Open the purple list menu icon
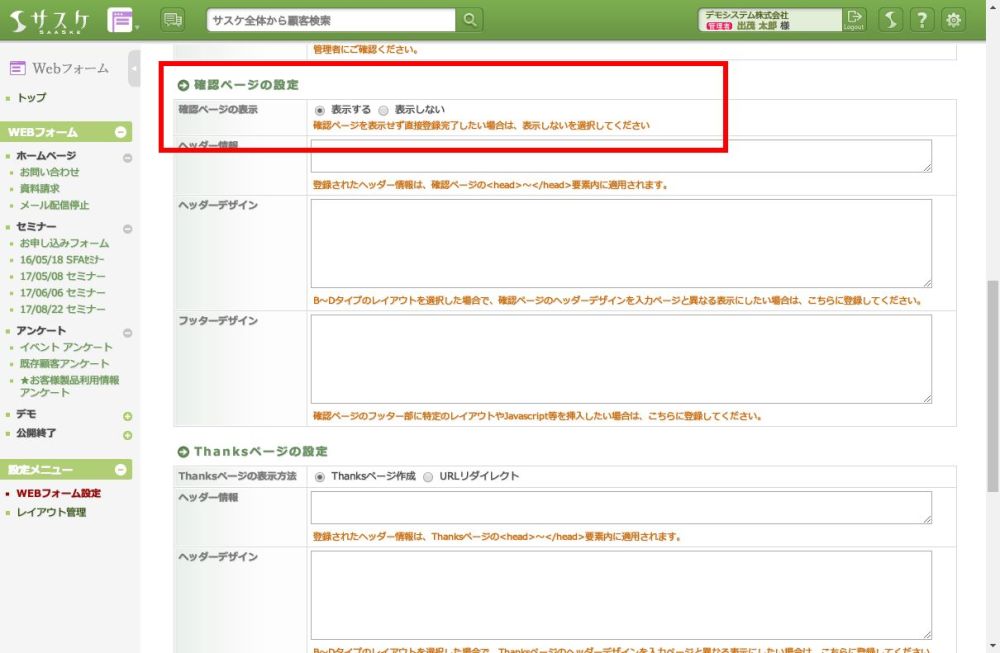The width and height of the screenshot is (1000, 653). click(x=121, y=20)
